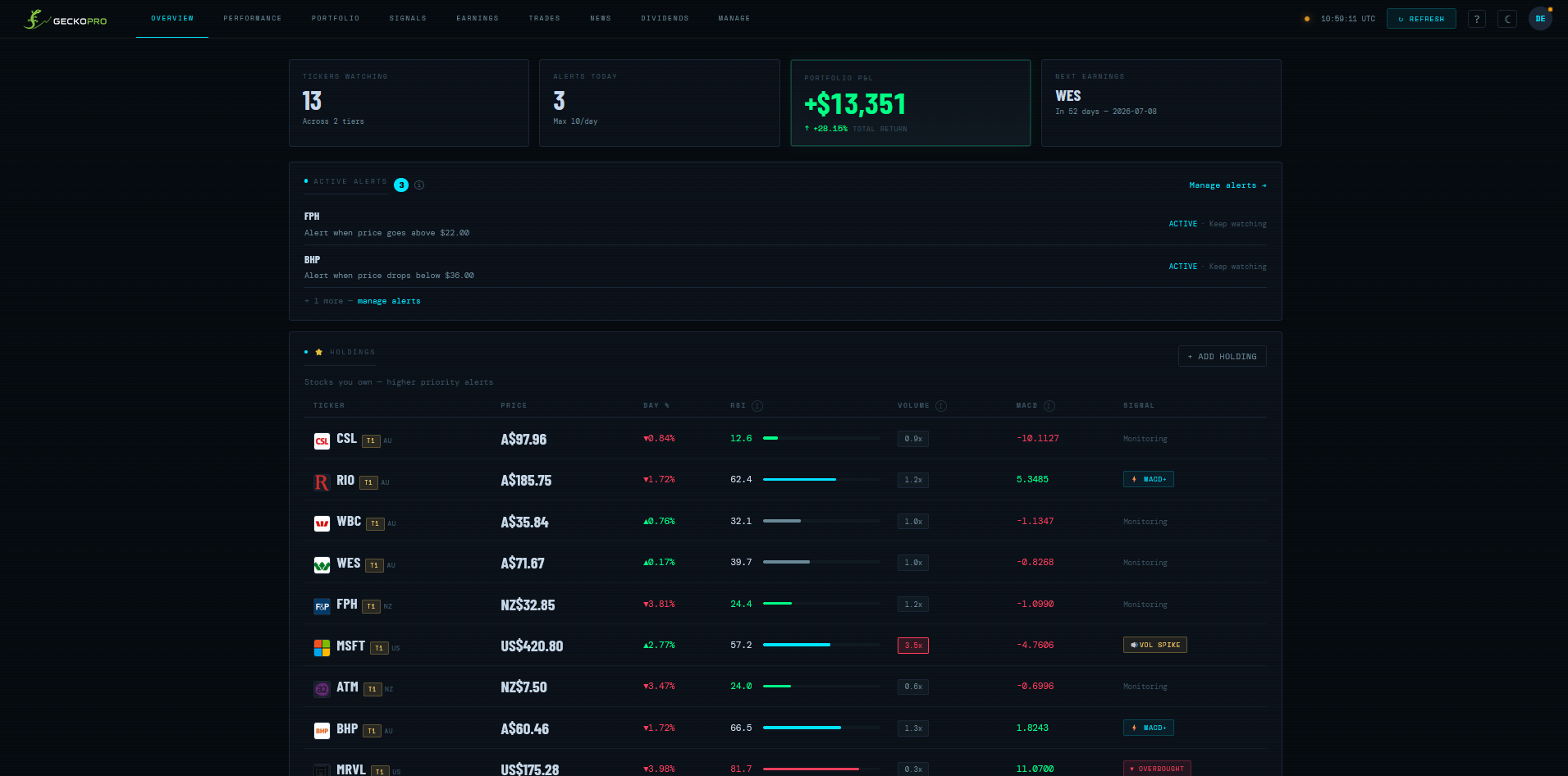
Task: Click the WES price A$71.67
Action: 523,564
